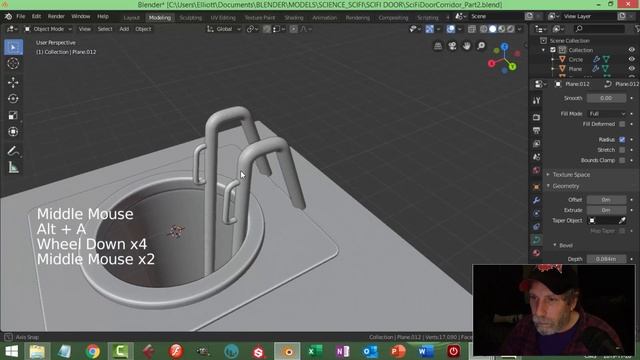This screenshot has width=640, height=360.
Task: Open the Active Tool properties tab
Action: coord(536,100)
